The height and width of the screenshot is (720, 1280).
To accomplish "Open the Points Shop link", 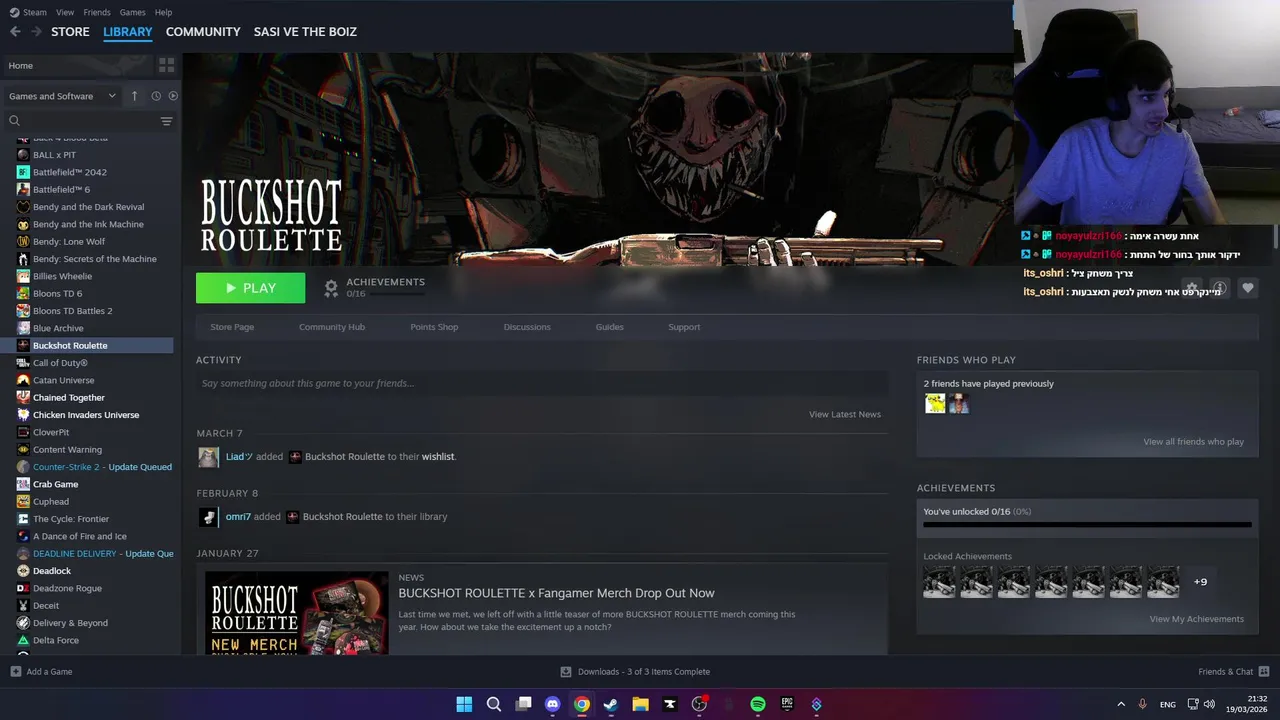I will 434,327.
